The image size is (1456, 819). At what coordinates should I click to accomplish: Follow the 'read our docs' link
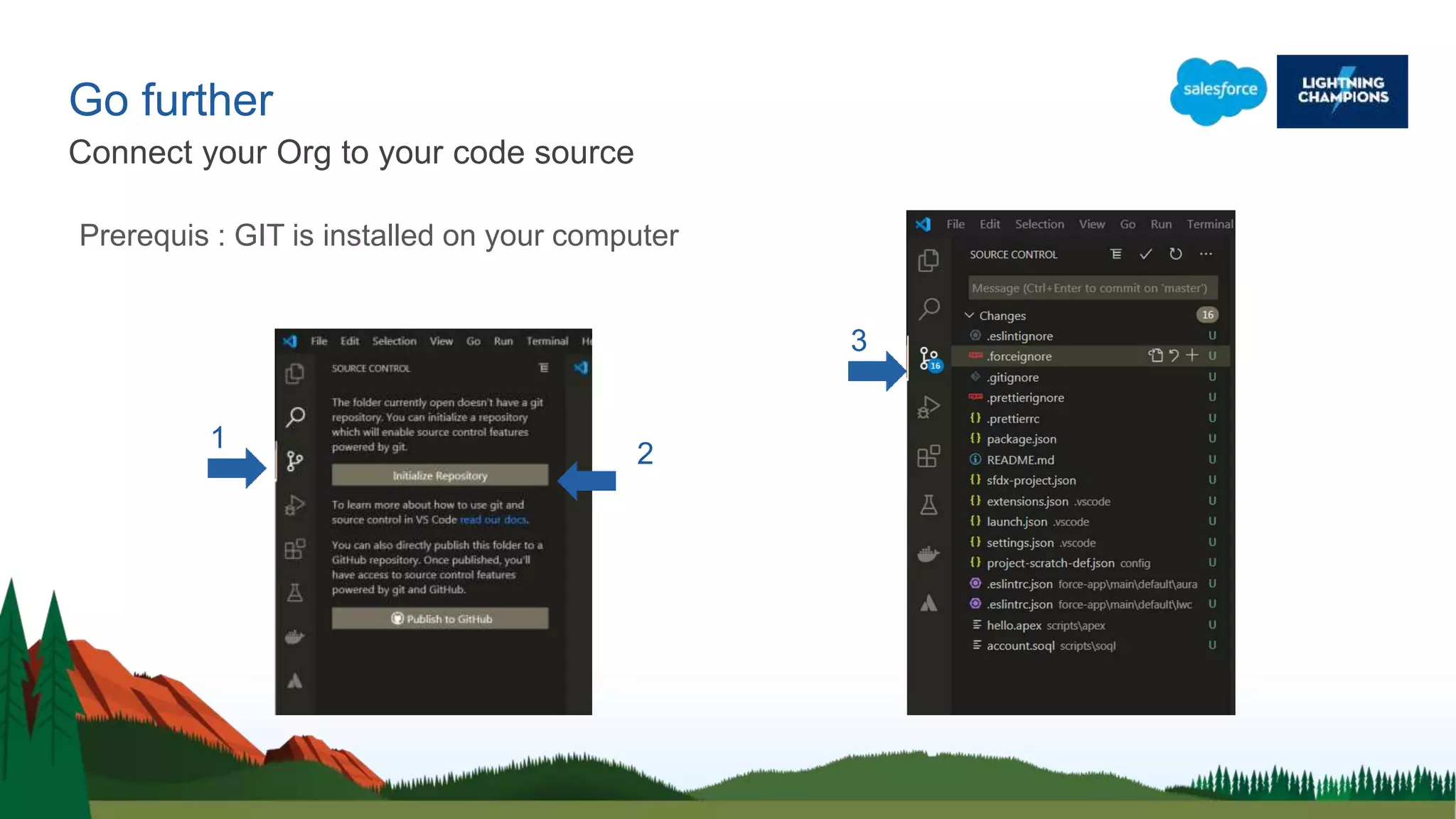(x=494, y=520)
